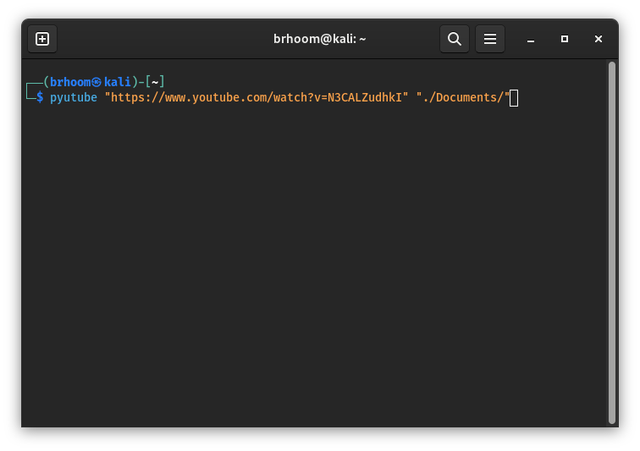The image size is (640, 451).
Task: Click the block cursor at the command end
Action: (514, 97)
